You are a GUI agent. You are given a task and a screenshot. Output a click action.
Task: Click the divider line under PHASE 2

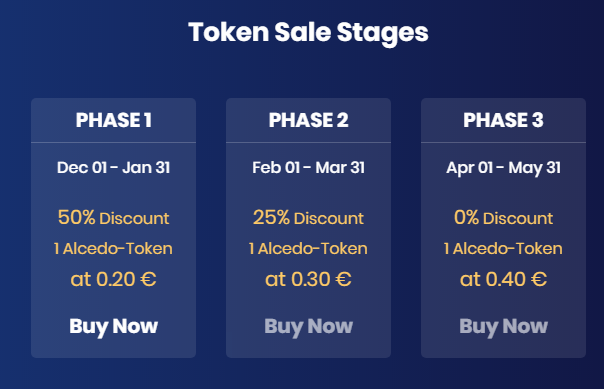click(309, 143)
